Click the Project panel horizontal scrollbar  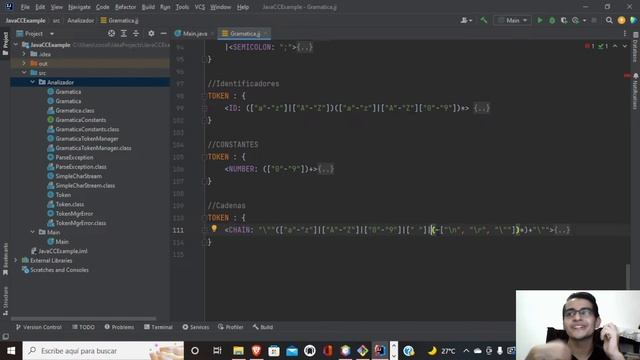84,318
